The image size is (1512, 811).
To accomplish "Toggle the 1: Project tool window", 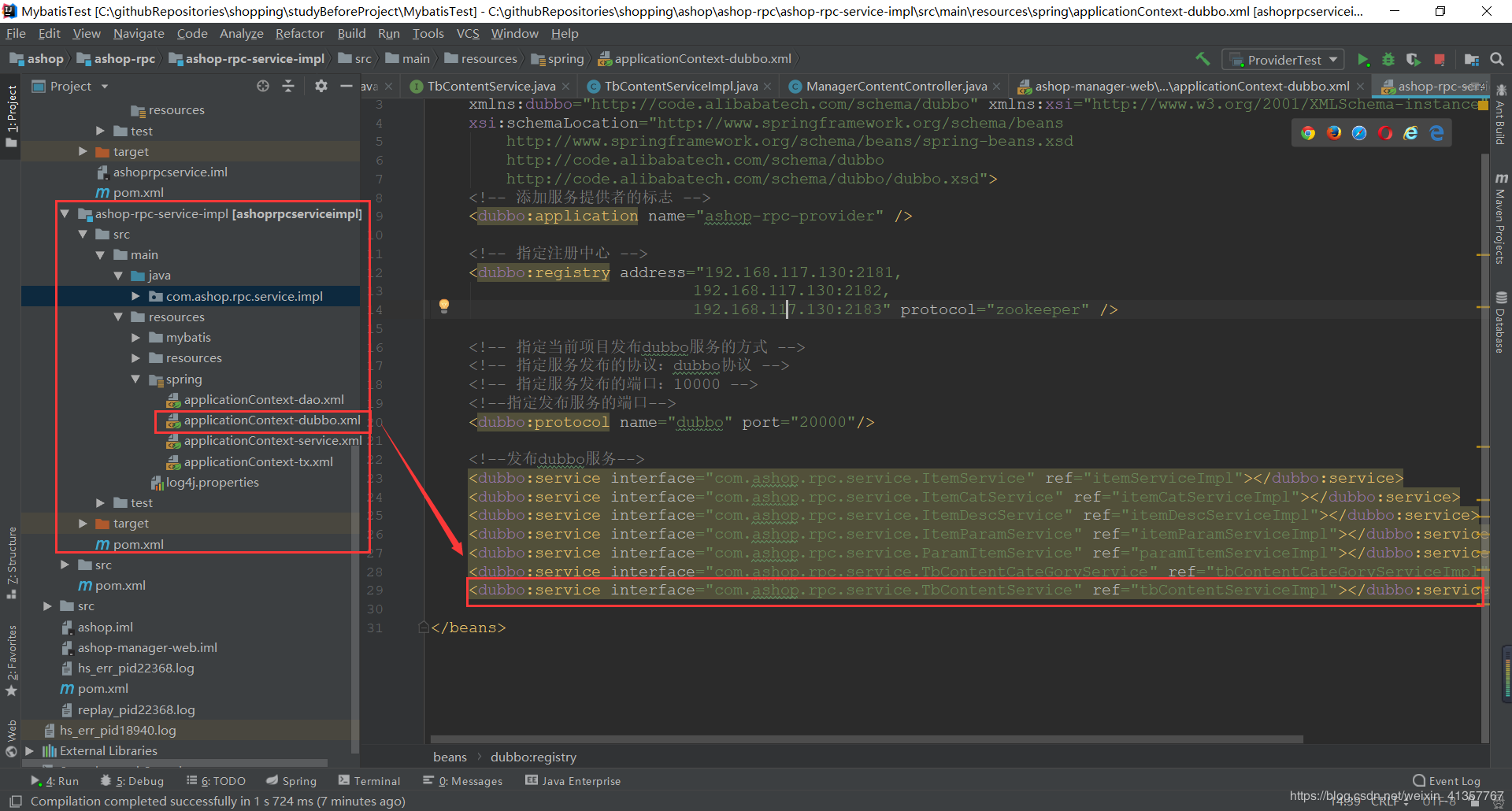I will tap(11, 117).
